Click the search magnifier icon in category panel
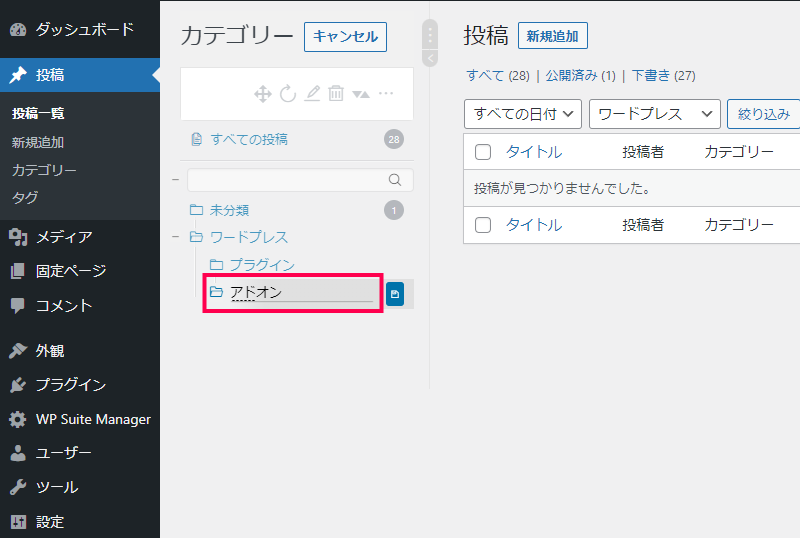Screen dimensions: 800x538 click(x=395, y=180)
